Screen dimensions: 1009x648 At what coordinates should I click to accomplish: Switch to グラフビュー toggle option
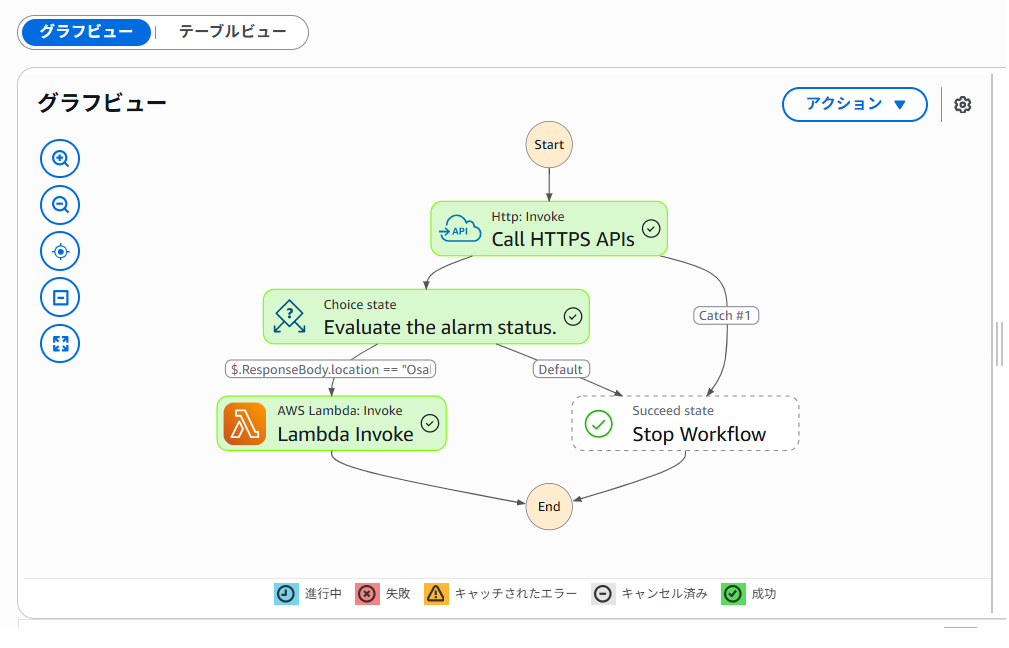pos(86,32)
